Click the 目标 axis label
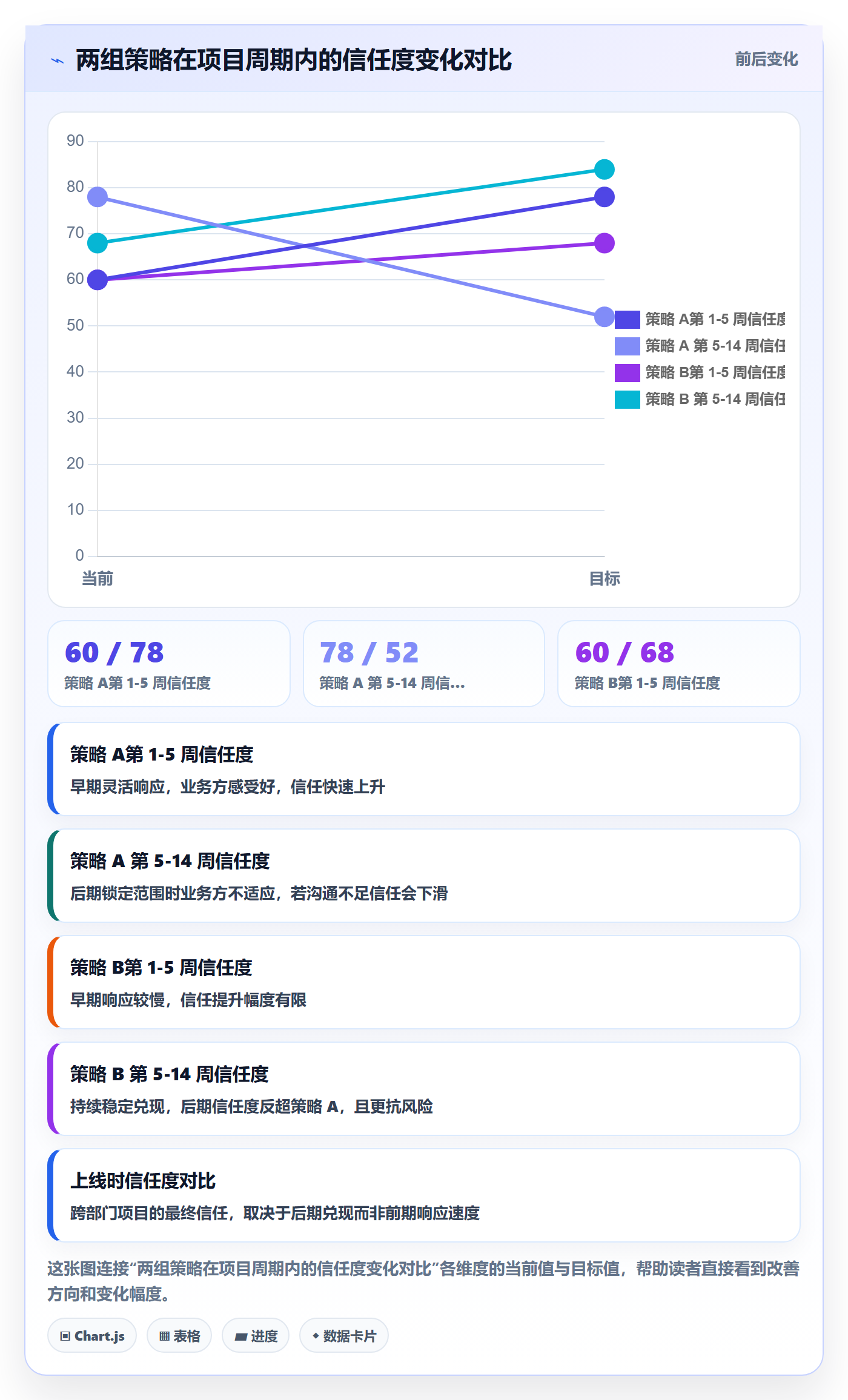848x1400 pixels. [605, 579]
